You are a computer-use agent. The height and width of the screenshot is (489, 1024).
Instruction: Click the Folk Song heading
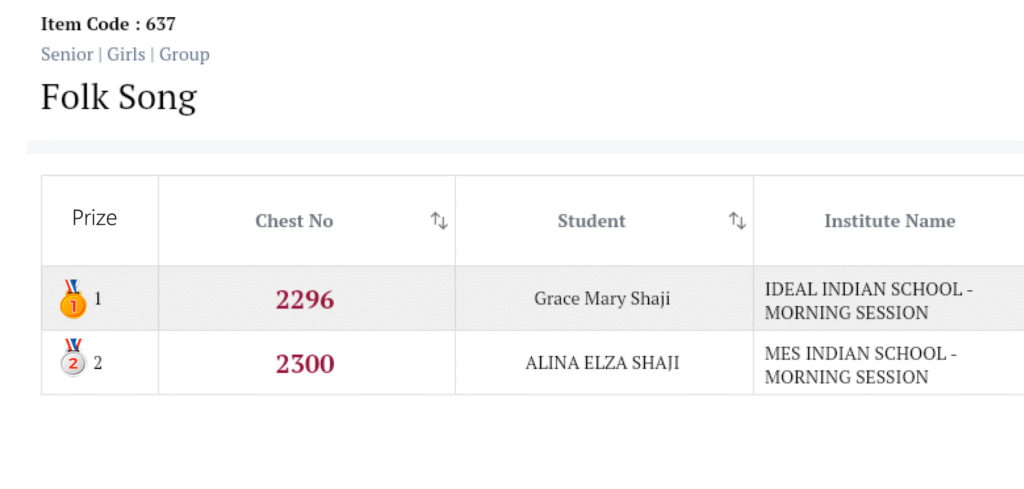(119, 97)
